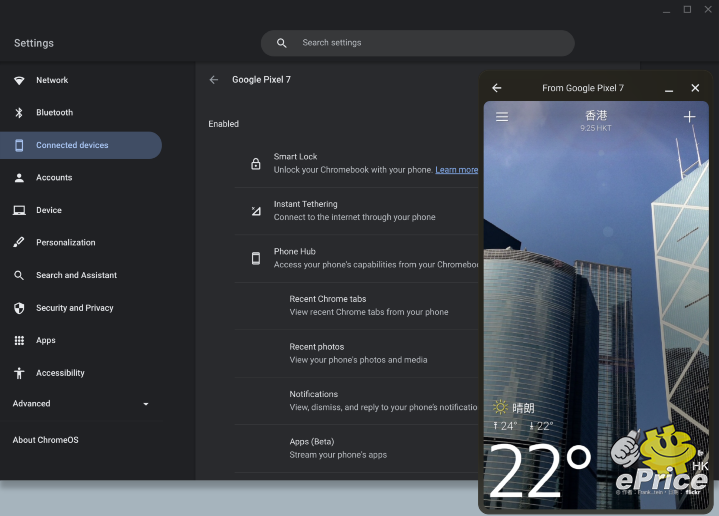Select Recent photos option
719x516 pixels.
[x=356, y=354]
